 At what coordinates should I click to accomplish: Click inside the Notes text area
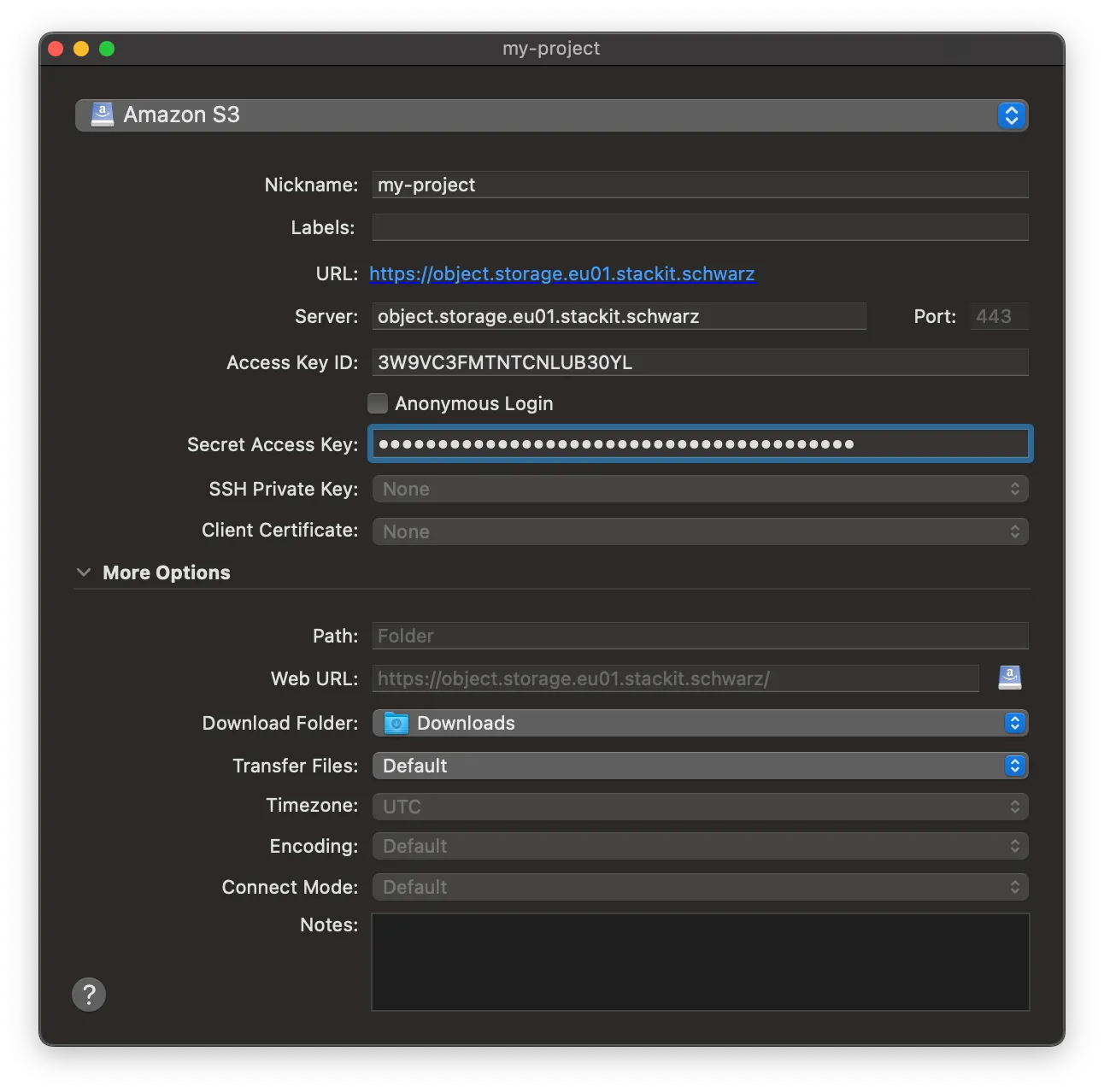(x=699, y=962)
